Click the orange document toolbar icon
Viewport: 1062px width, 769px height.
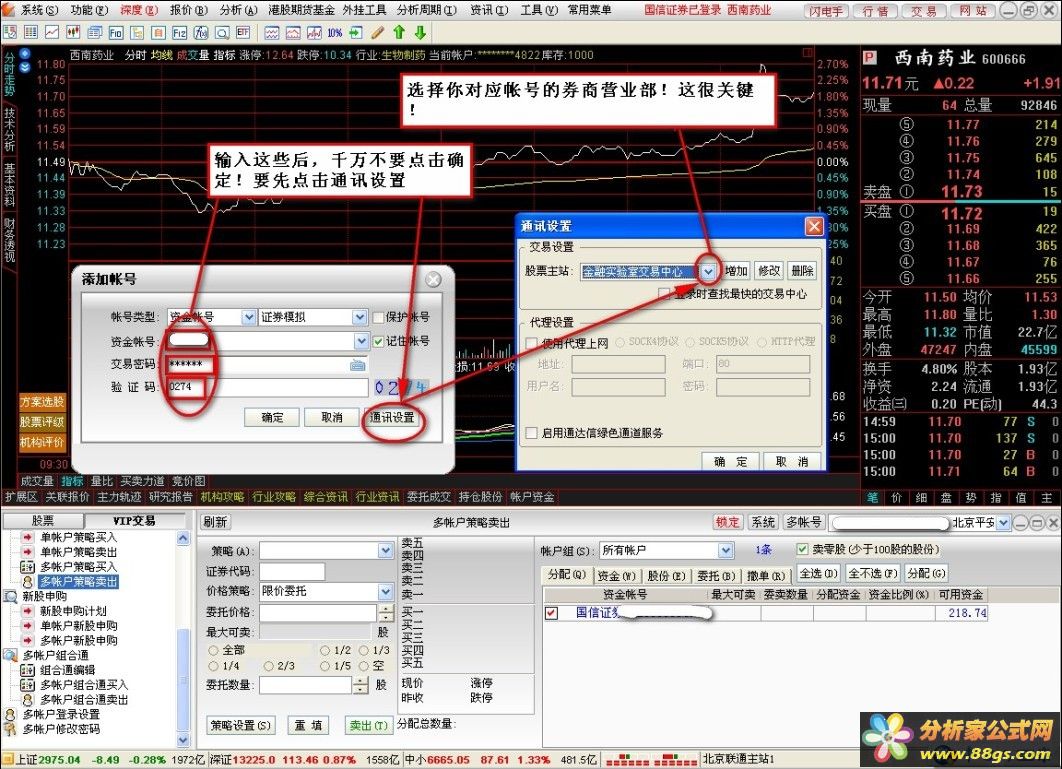[158, 32]
